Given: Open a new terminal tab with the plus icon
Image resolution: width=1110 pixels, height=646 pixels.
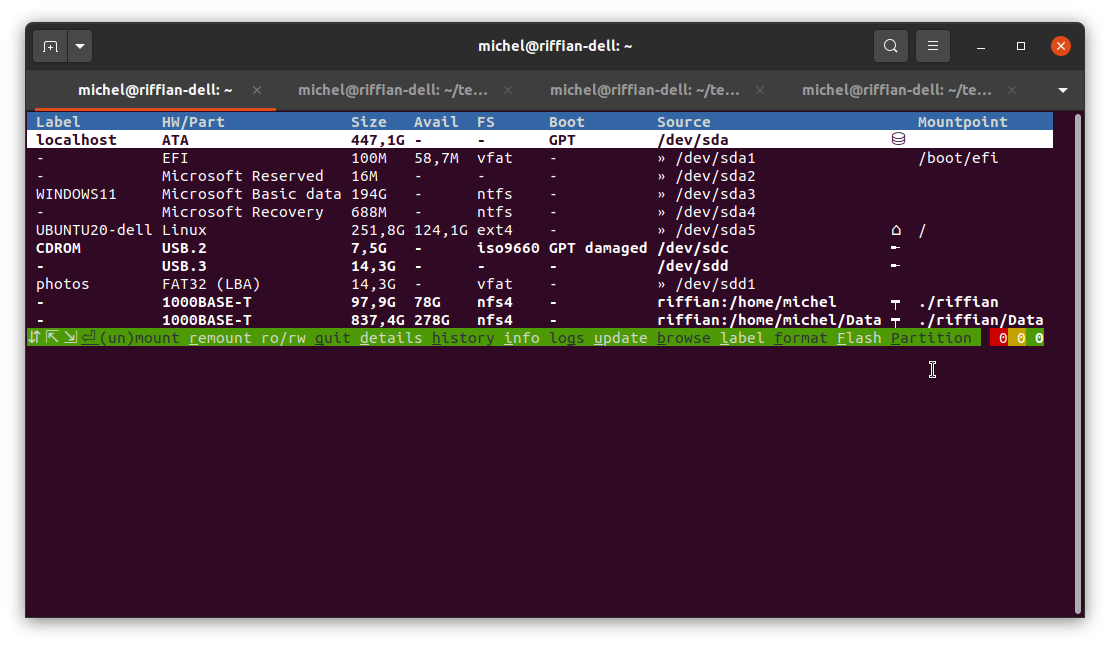Looking at the screenshot, I should pos(50,47).
